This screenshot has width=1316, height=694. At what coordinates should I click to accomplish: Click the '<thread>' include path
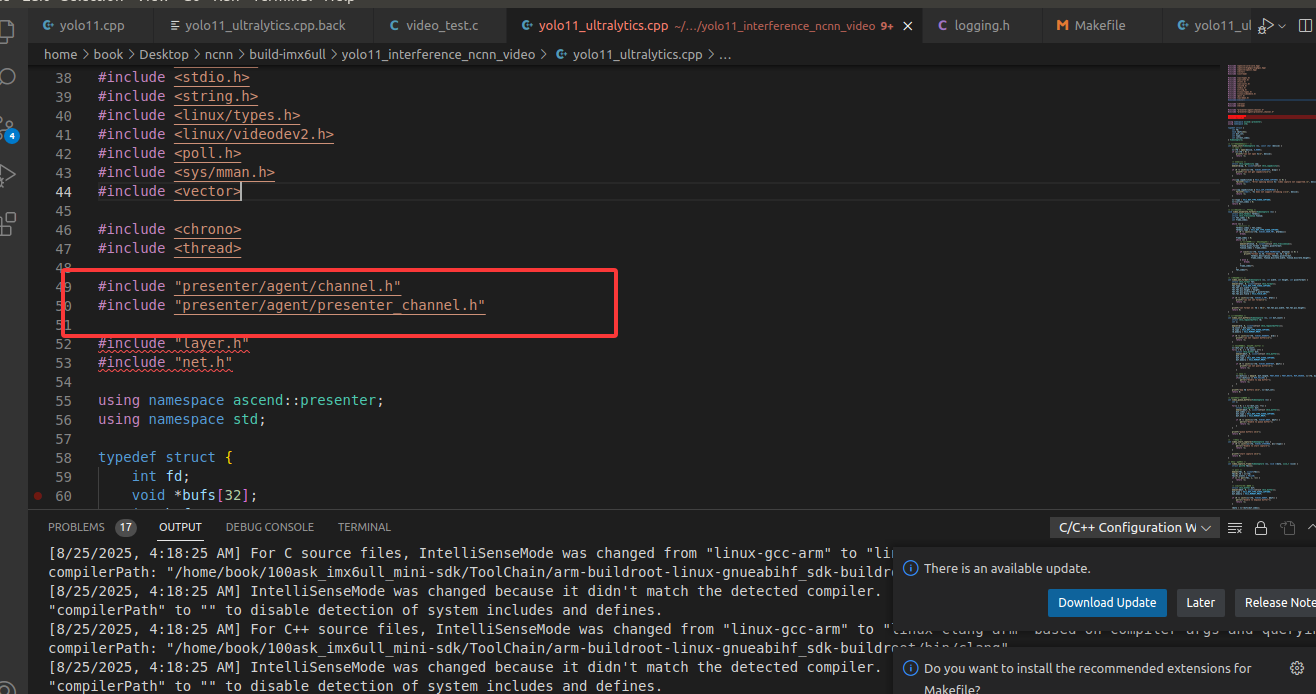click(x=207, y=249)
